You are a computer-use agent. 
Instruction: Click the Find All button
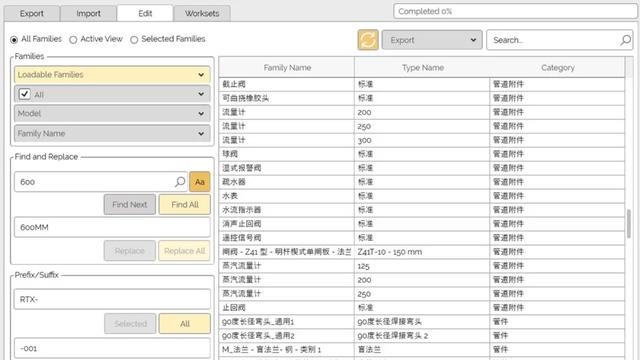coord(185,204)
